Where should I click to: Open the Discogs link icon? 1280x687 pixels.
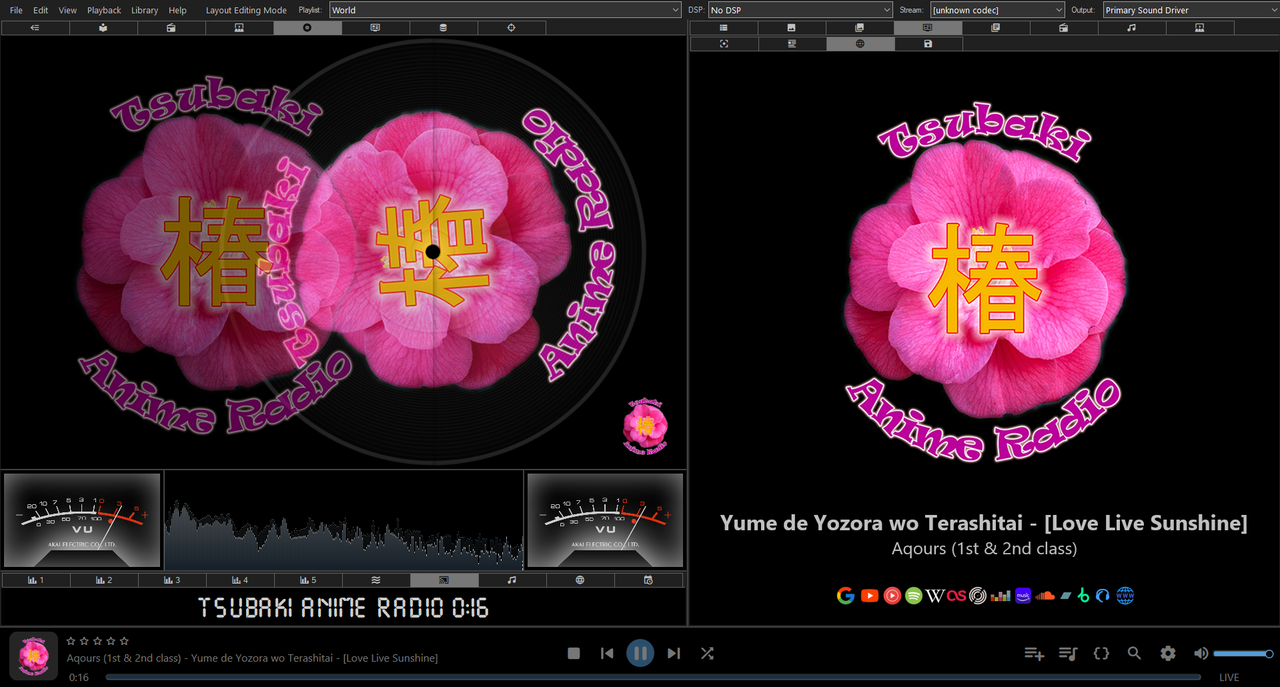977,596
